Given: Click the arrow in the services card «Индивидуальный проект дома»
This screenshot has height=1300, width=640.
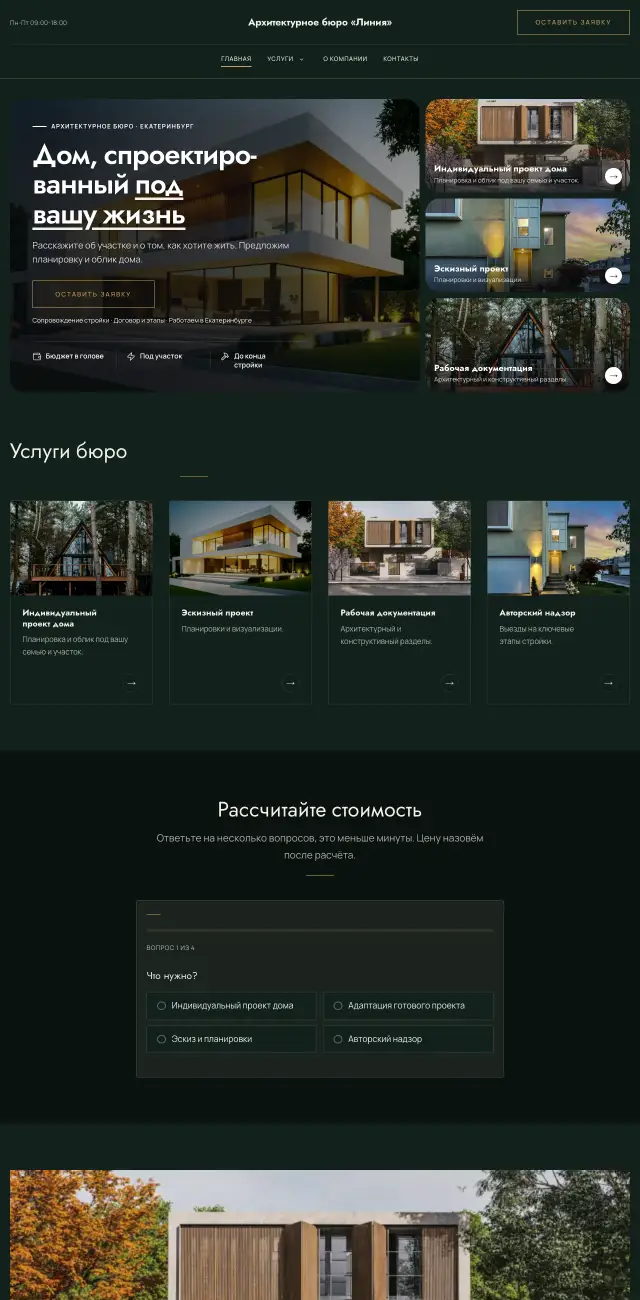Looking at the screenshot, I should click(x=131, y=683).
